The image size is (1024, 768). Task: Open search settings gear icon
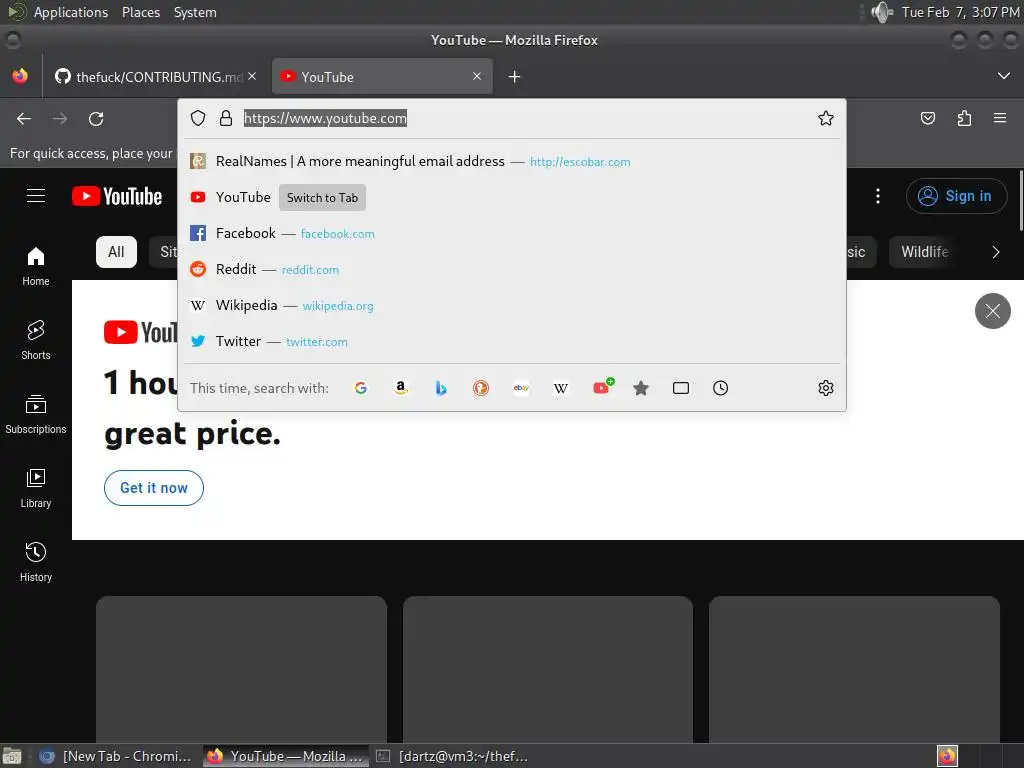(x=825, y=388)
